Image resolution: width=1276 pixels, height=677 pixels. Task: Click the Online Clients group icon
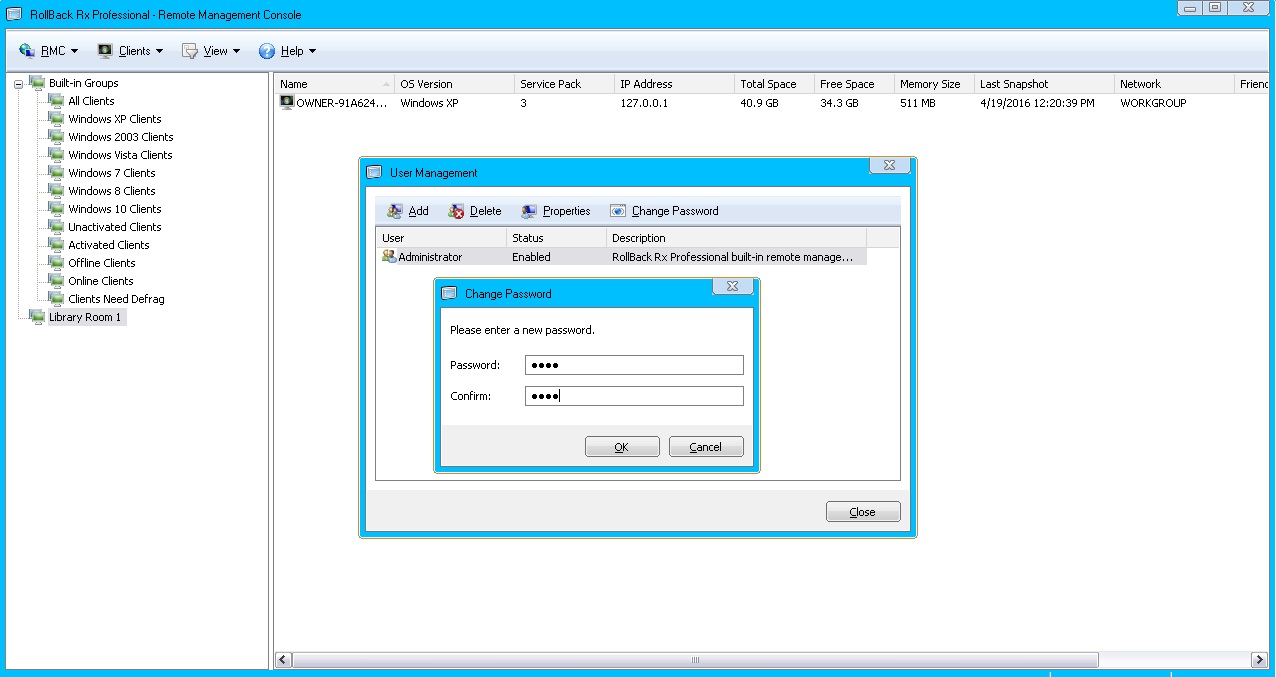pos(56,281)
